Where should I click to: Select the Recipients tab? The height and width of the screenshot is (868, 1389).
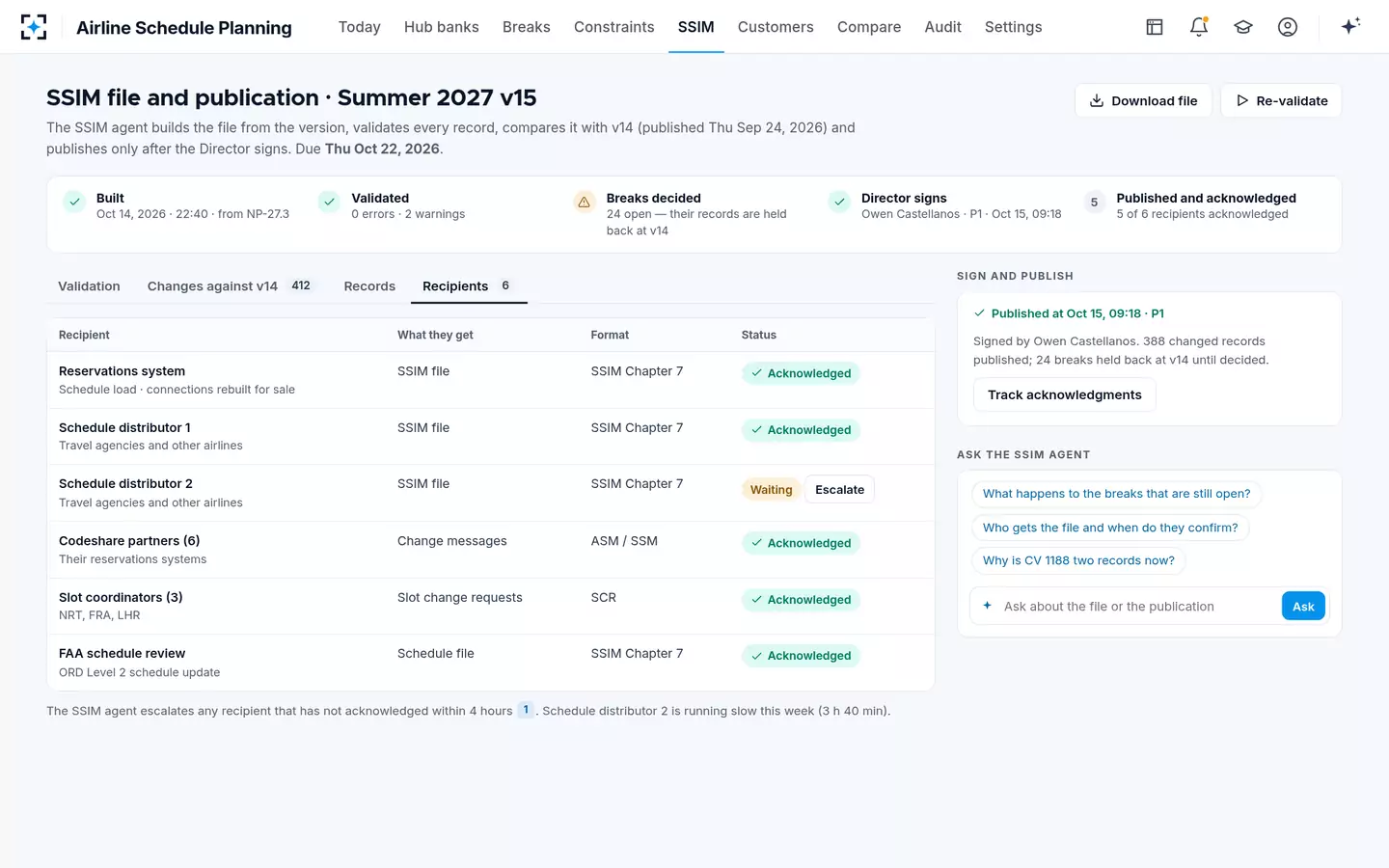tap(468, 286)
